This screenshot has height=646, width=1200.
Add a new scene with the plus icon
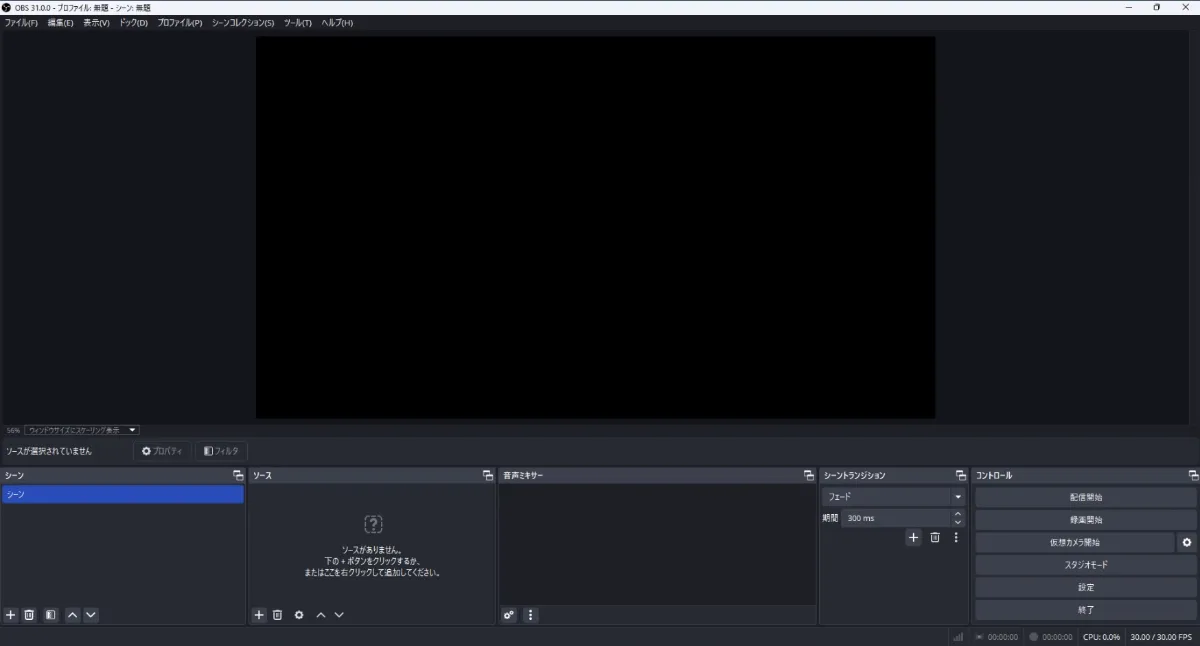(11, 615)
